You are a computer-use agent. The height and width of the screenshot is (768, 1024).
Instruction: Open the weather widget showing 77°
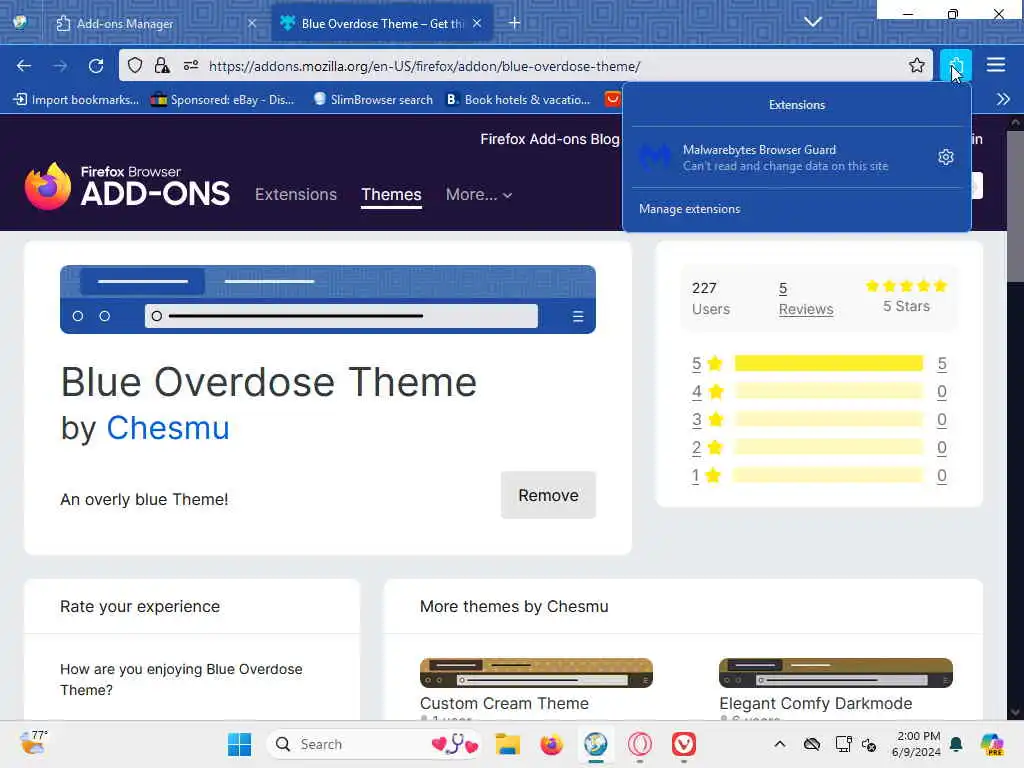click(x=34, y=744)
